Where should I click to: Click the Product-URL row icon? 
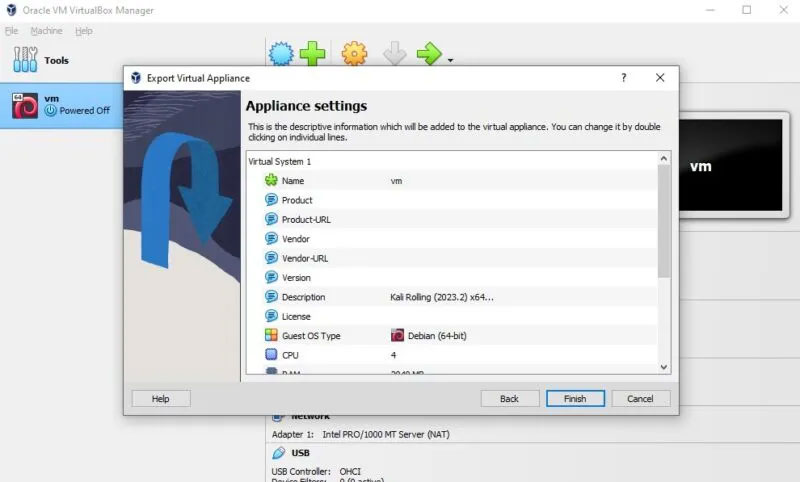[x=271, y=219]
